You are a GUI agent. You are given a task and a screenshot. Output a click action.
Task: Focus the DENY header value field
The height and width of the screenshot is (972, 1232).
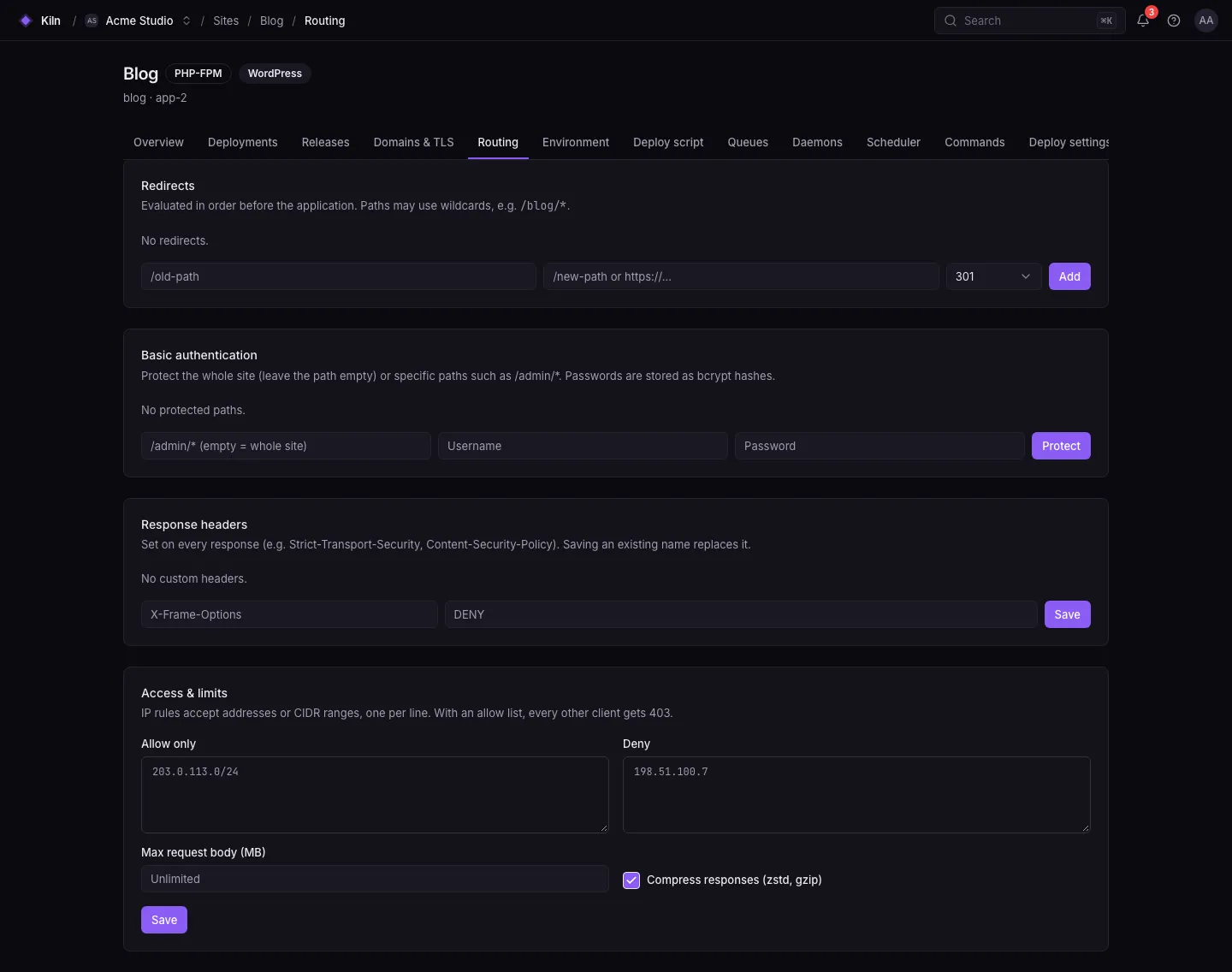[741, 614]
